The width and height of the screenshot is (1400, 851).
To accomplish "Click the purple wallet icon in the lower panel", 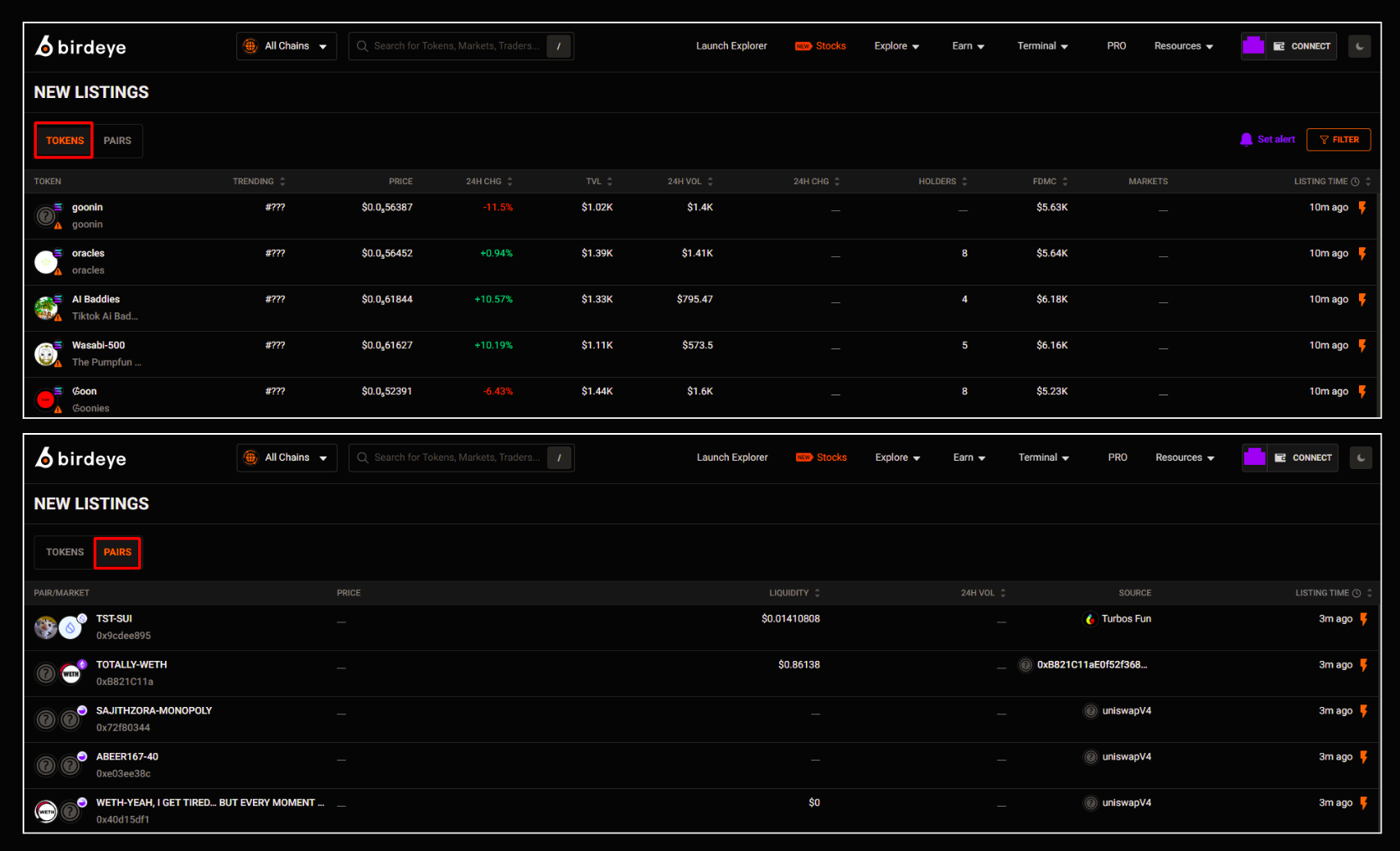I will click(x=1254, y=457).
